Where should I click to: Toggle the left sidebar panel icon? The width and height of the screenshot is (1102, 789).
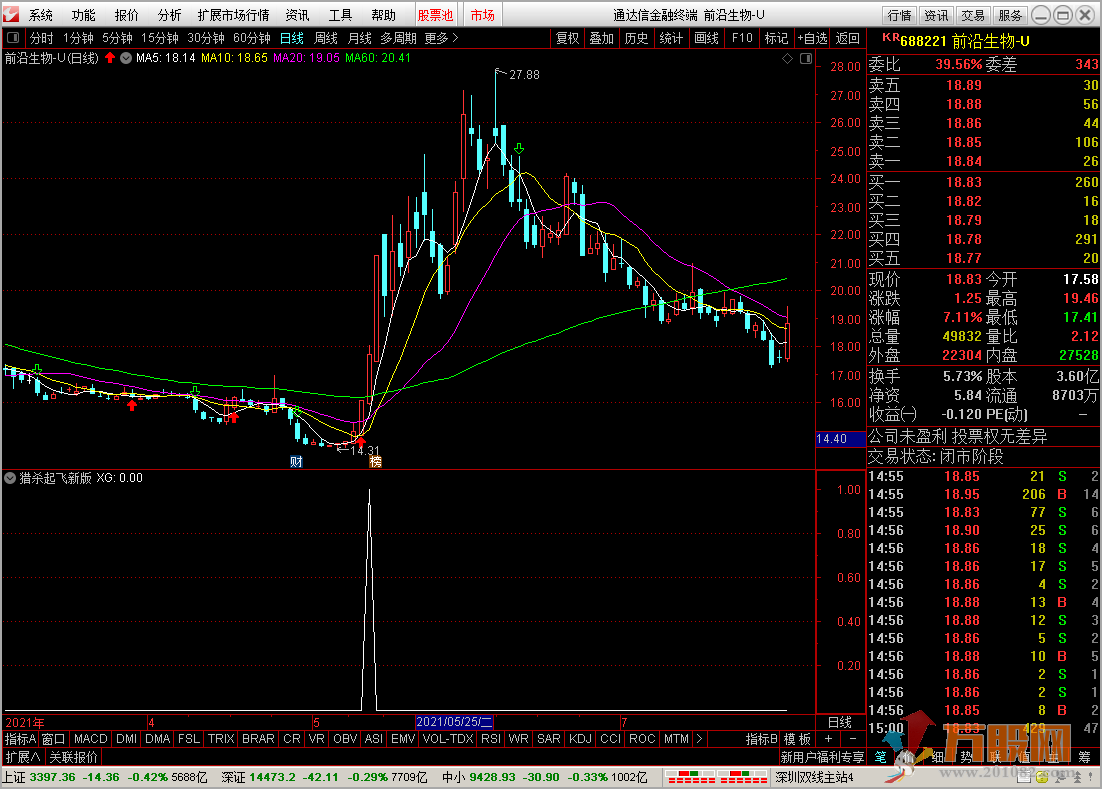click(13, 38)
